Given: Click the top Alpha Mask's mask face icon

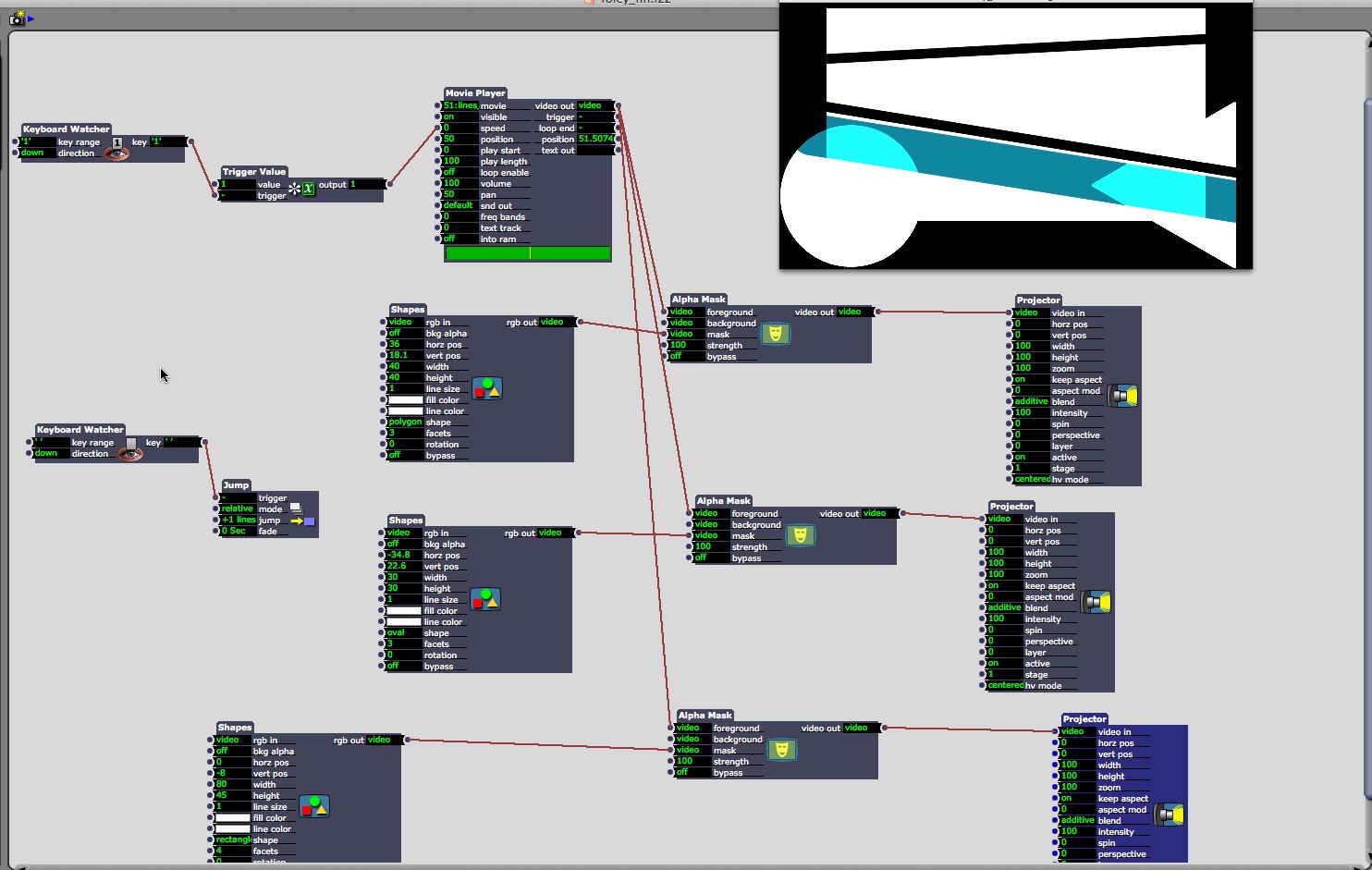Looking at the screenshot, I should (775, 334).
